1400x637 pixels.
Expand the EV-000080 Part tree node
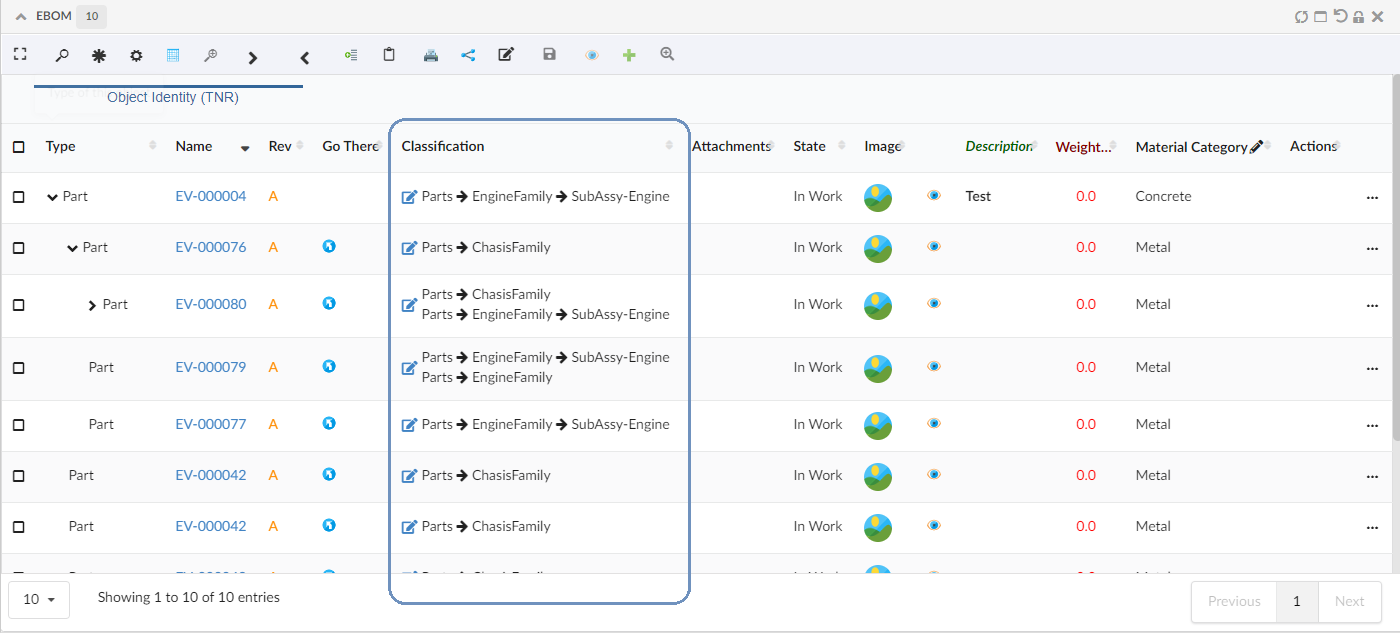pyautogui.click(x=92, y=305)
